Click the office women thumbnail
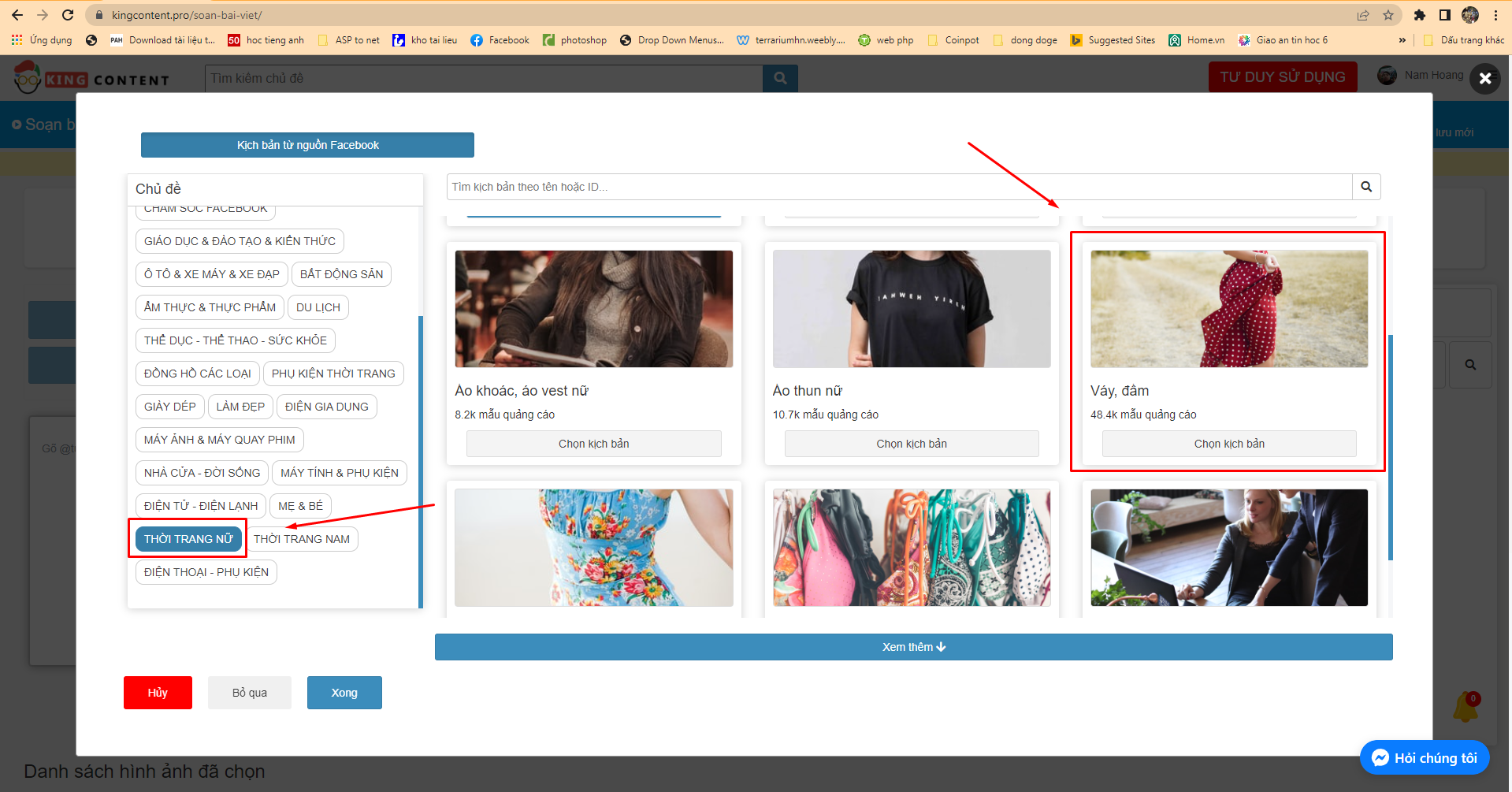 (1229, 548)
